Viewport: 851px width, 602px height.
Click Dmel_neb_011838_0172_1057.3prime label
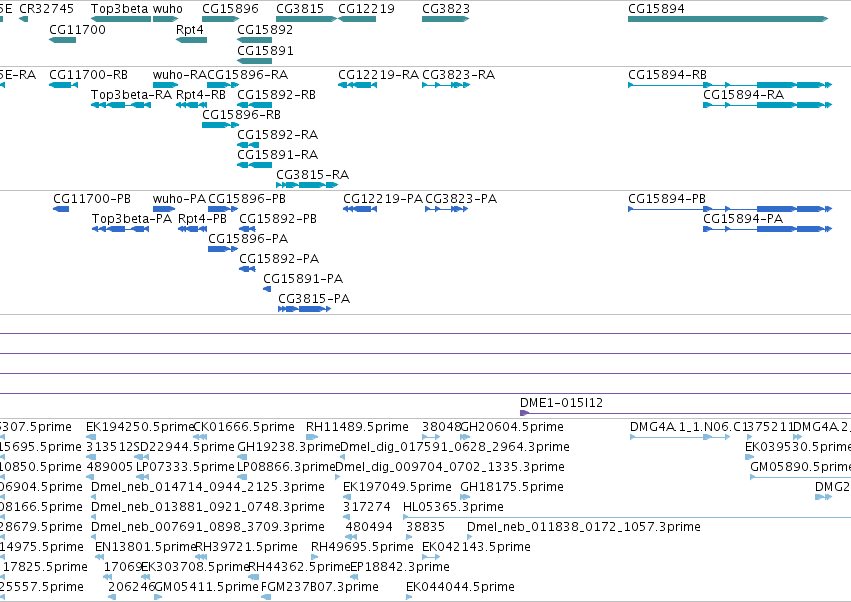click(583, 527)
